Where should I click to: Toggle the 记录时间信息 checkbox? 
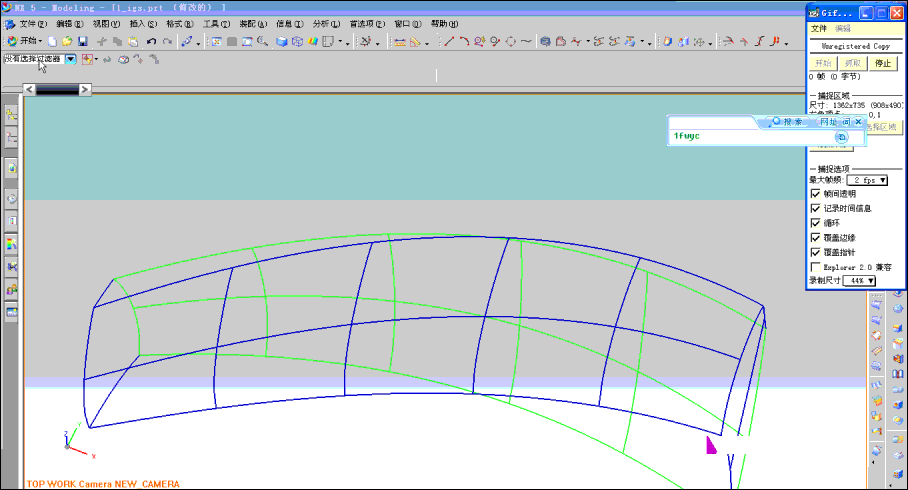click(815, 208)
